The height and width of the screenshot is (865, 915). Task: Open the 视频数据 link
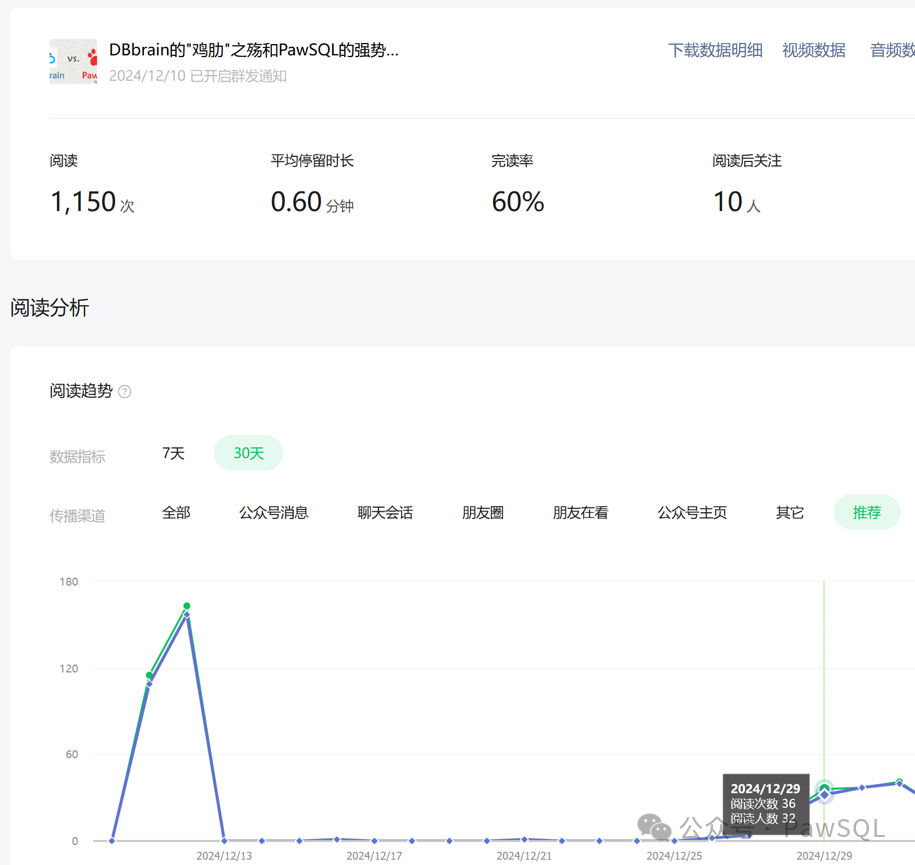click(813, 50)
